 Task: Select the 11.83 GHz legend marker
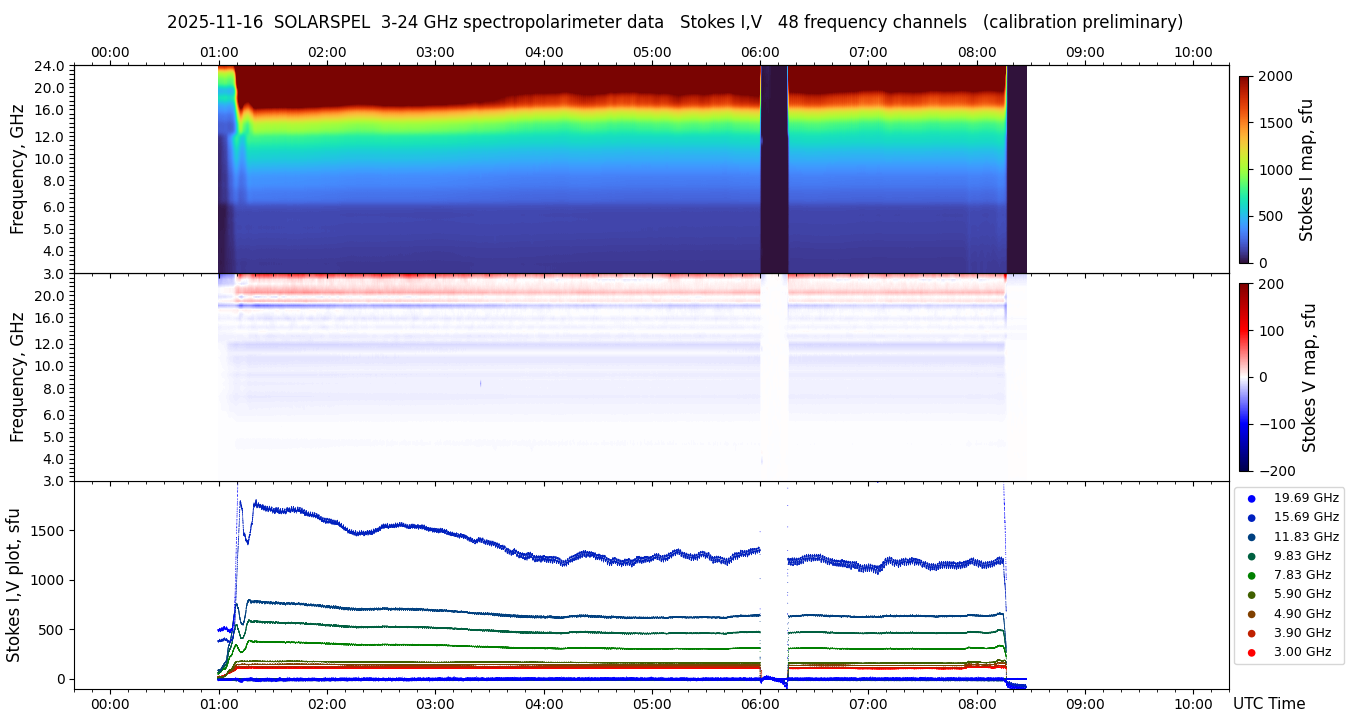[1251, 537]
